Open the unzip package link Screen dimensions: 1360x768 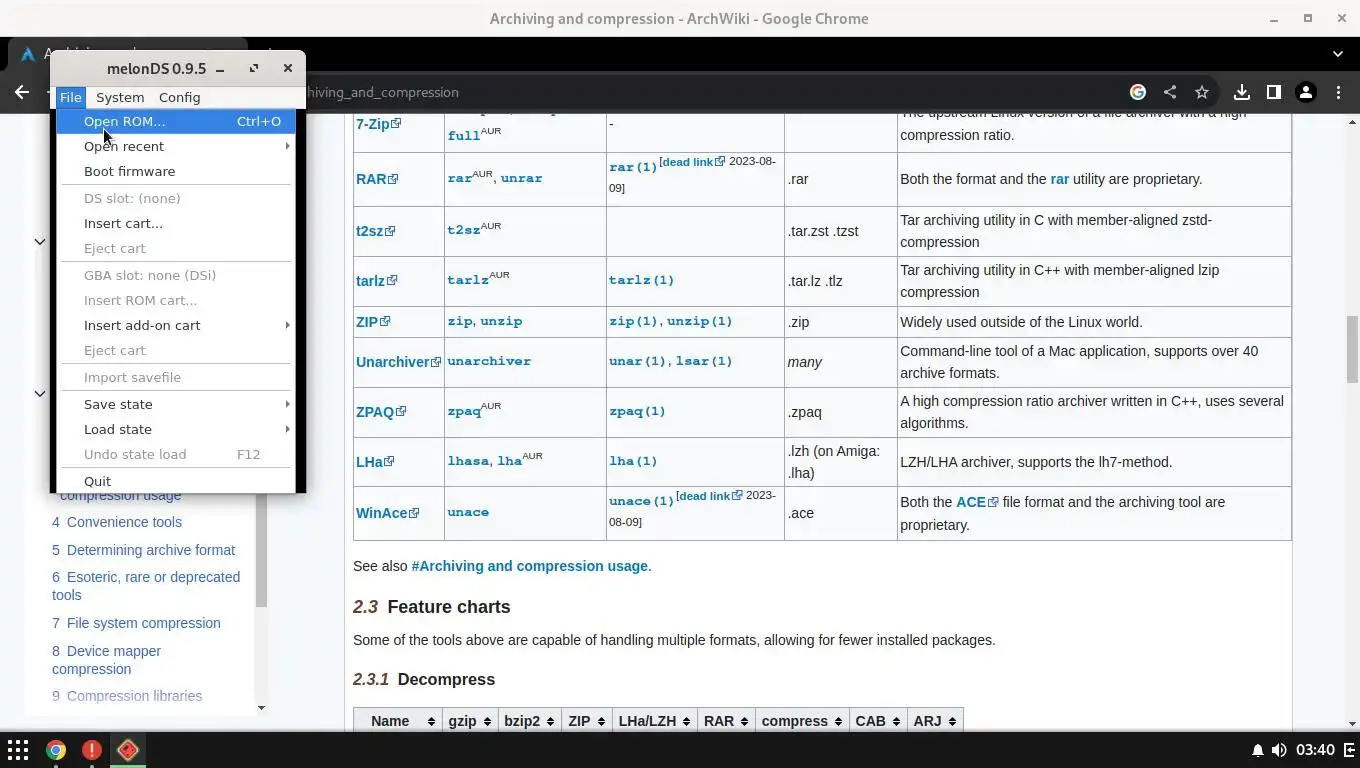coord(501,321)
